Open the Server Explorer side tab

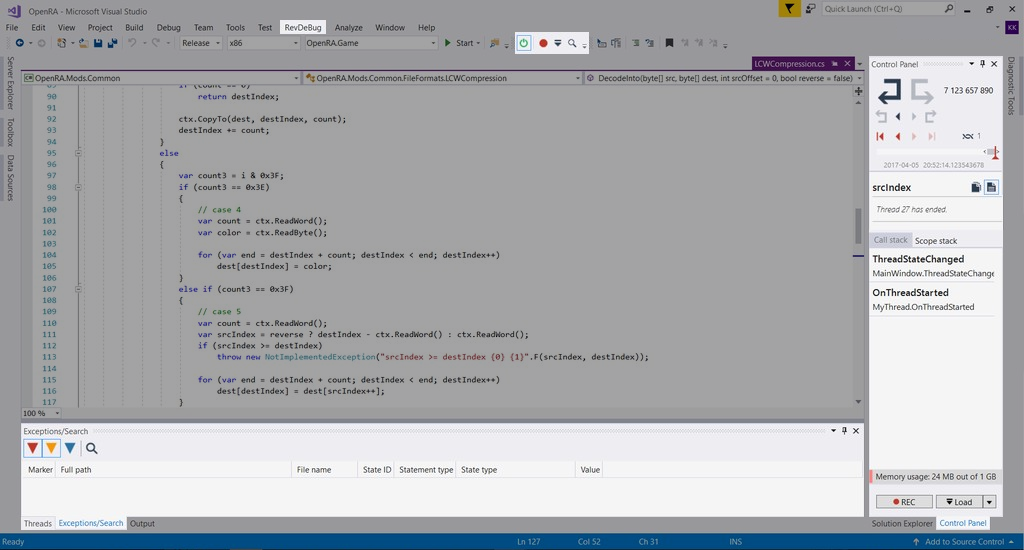pos(10,82)
